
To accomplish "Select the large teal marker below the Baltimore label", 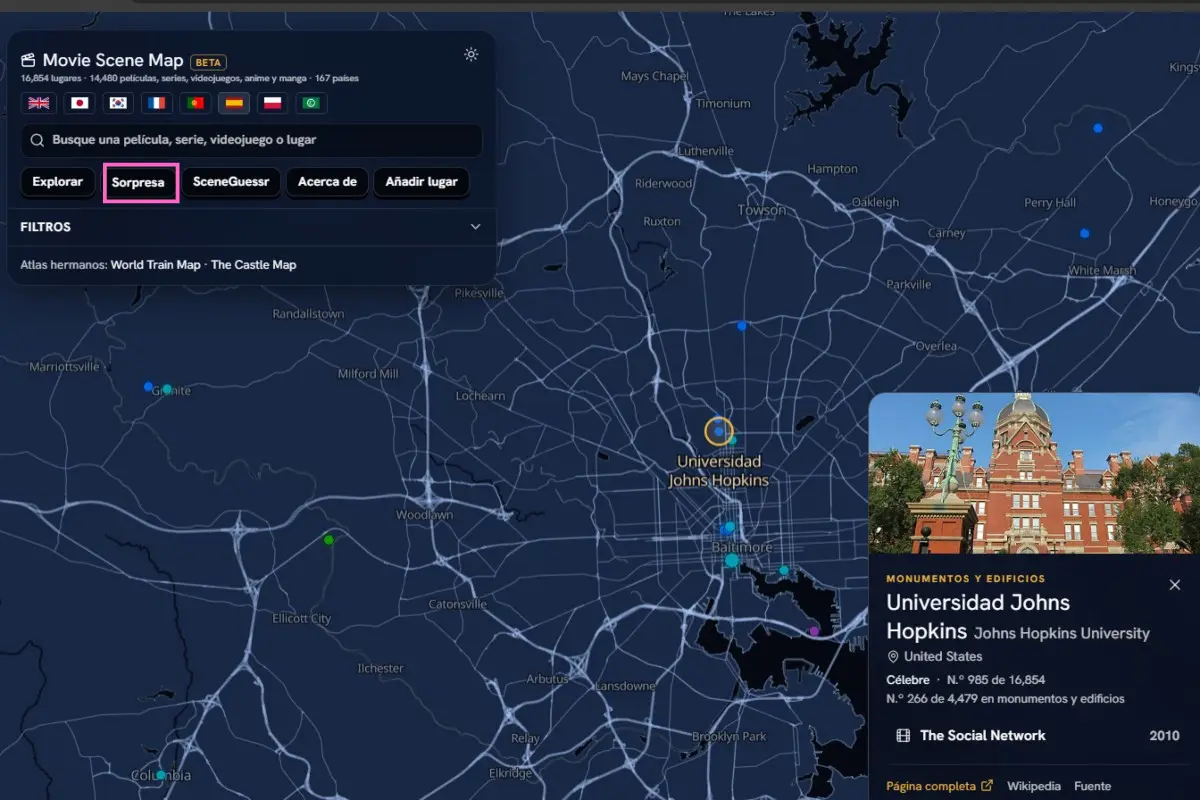I will pyautogui.click(x=732, y=562).
